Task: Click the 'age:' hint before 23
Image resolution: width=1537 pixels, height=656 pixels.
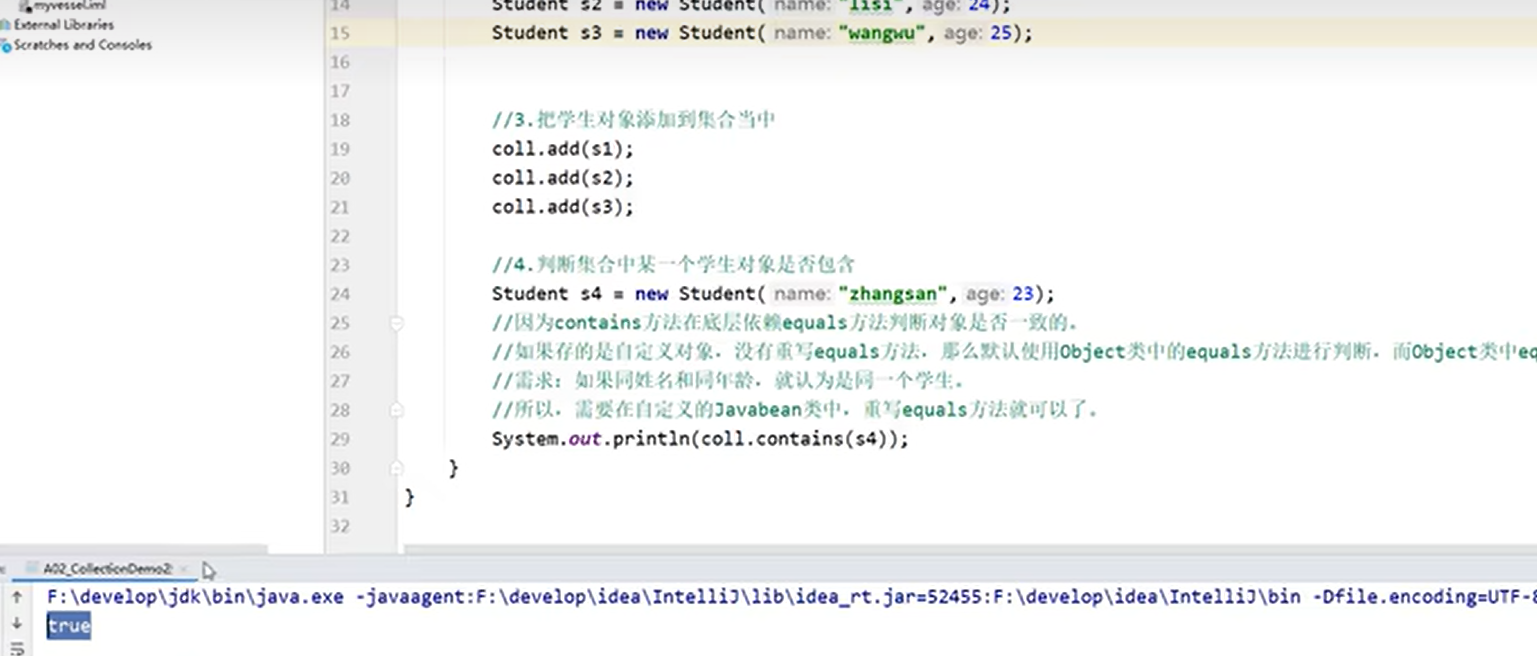Action: (984, 294)
